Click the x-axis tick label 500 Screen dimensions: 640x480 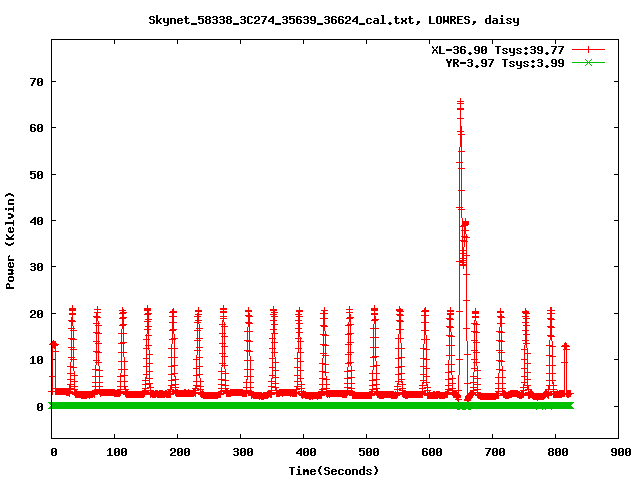pyautogui.click(x=369, y=452)
